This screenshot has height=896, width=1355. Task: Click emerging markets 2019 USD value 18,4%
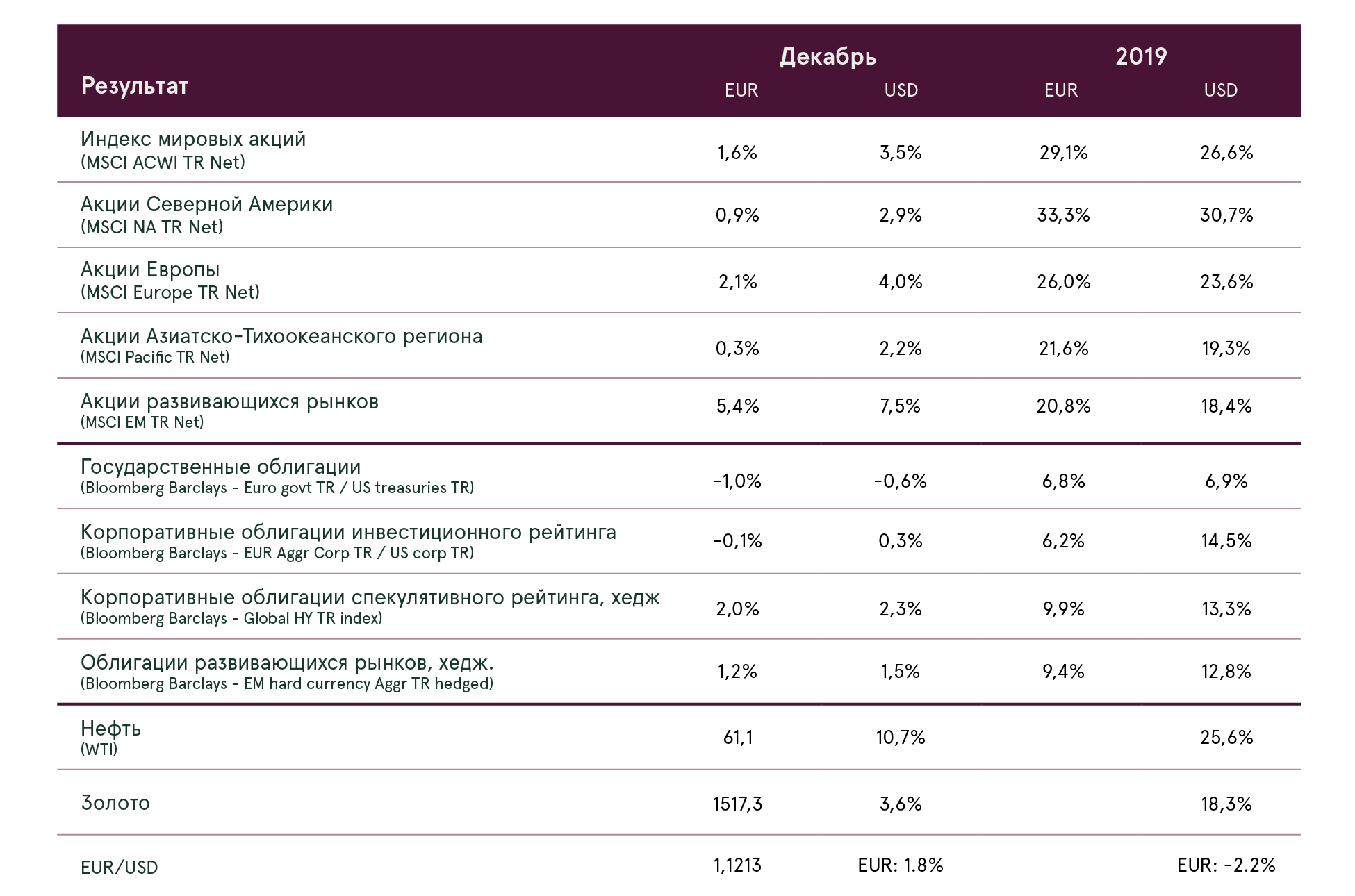tap(1226, 406)
